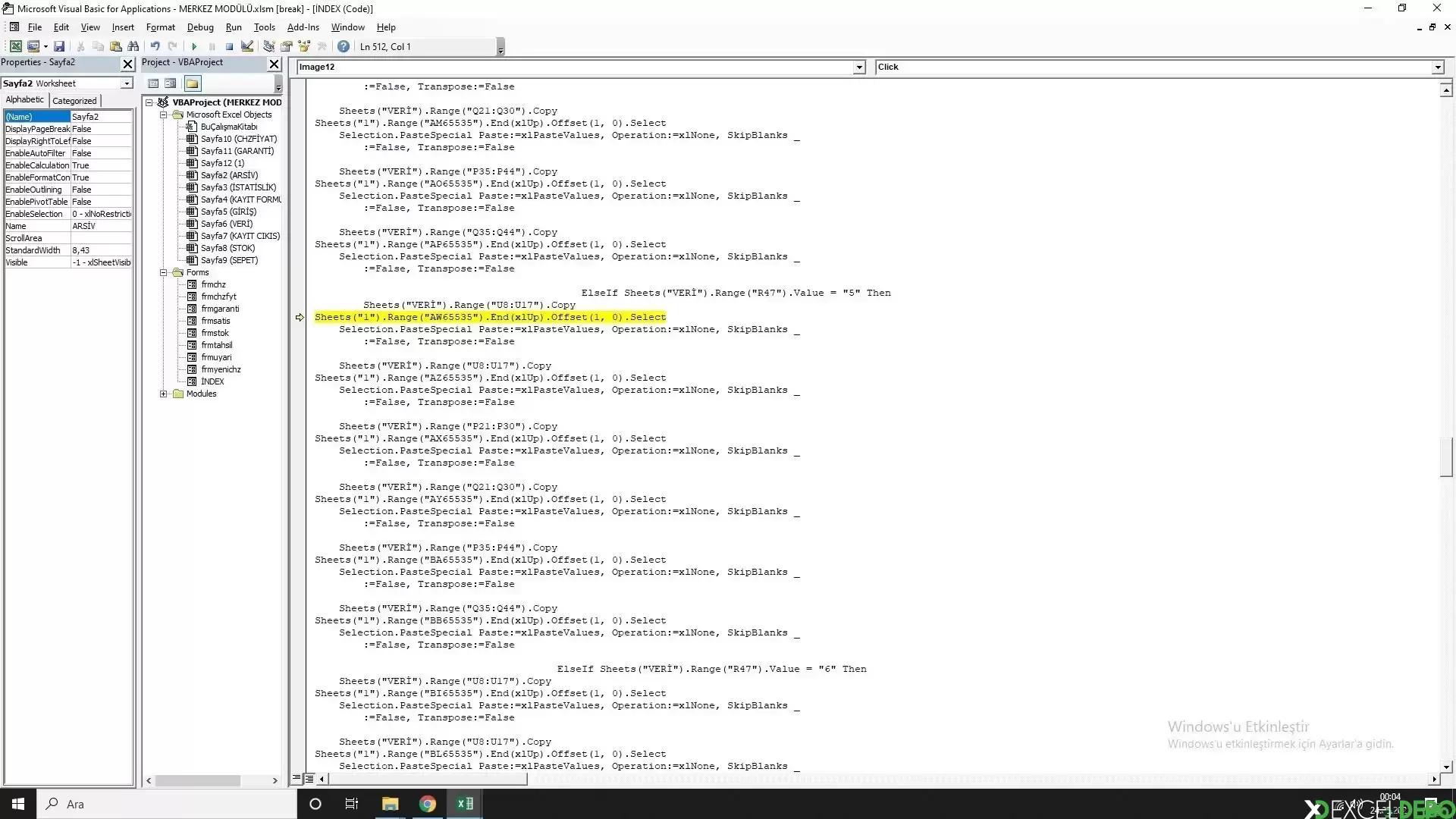1456x819 pixels.
Task: Click the Project pane horizontal scrollbar
Action: [x=198, y=780]
